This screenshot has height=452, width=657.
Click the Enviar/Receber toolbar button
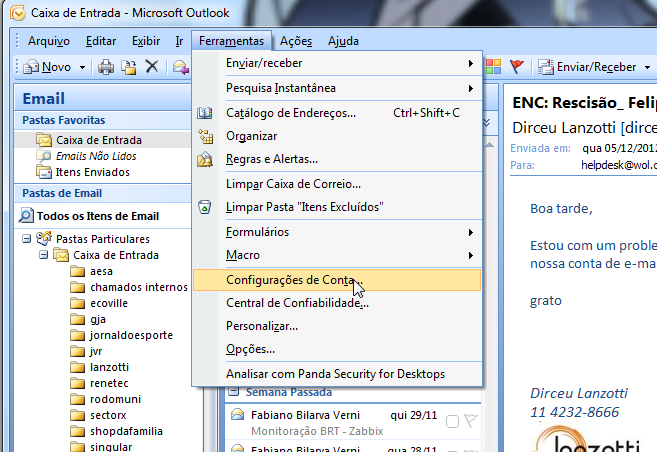(587, 67)
